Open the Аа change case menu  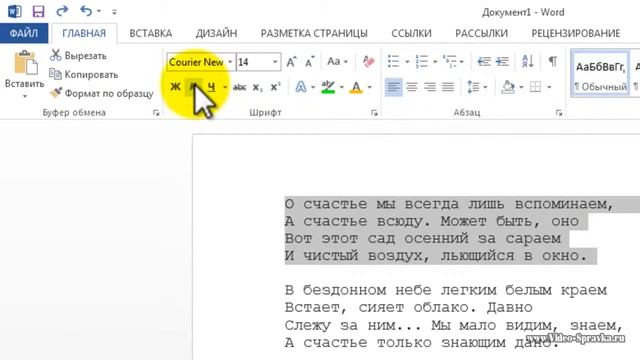coord(337,62)
